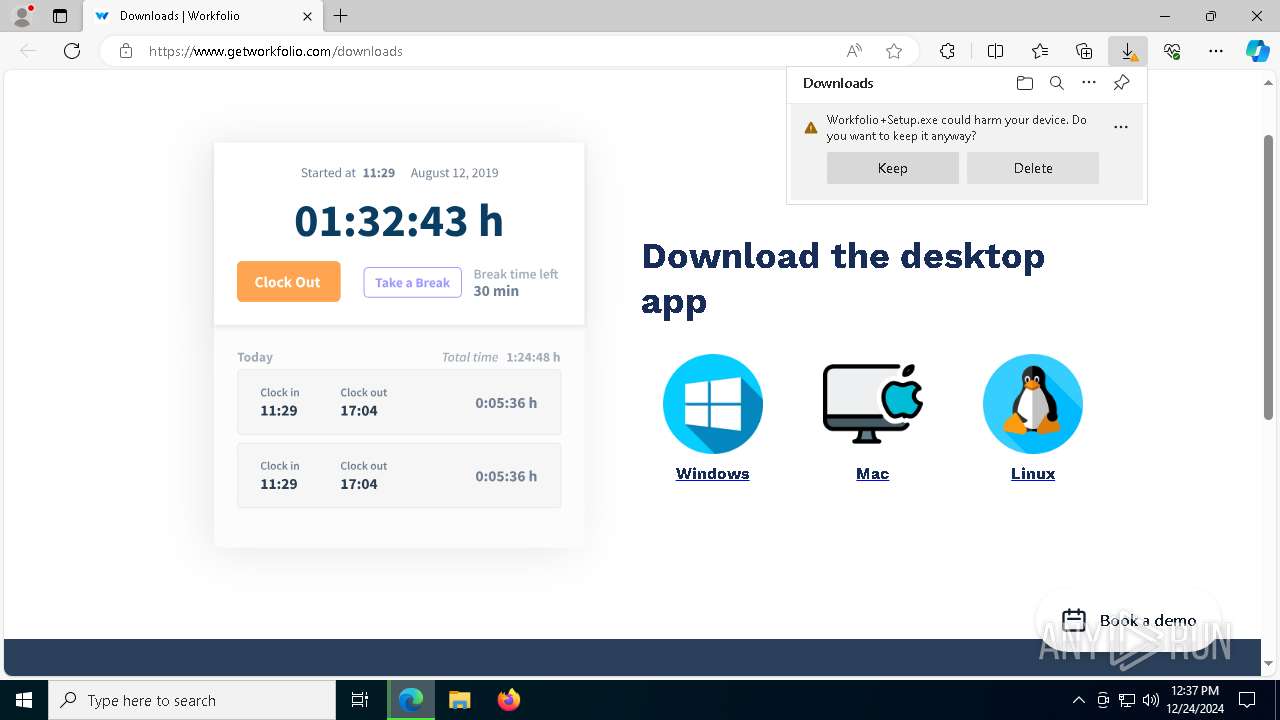Click the Clock Out button
The image size is (1280, 720).
[x=288, y=282]
